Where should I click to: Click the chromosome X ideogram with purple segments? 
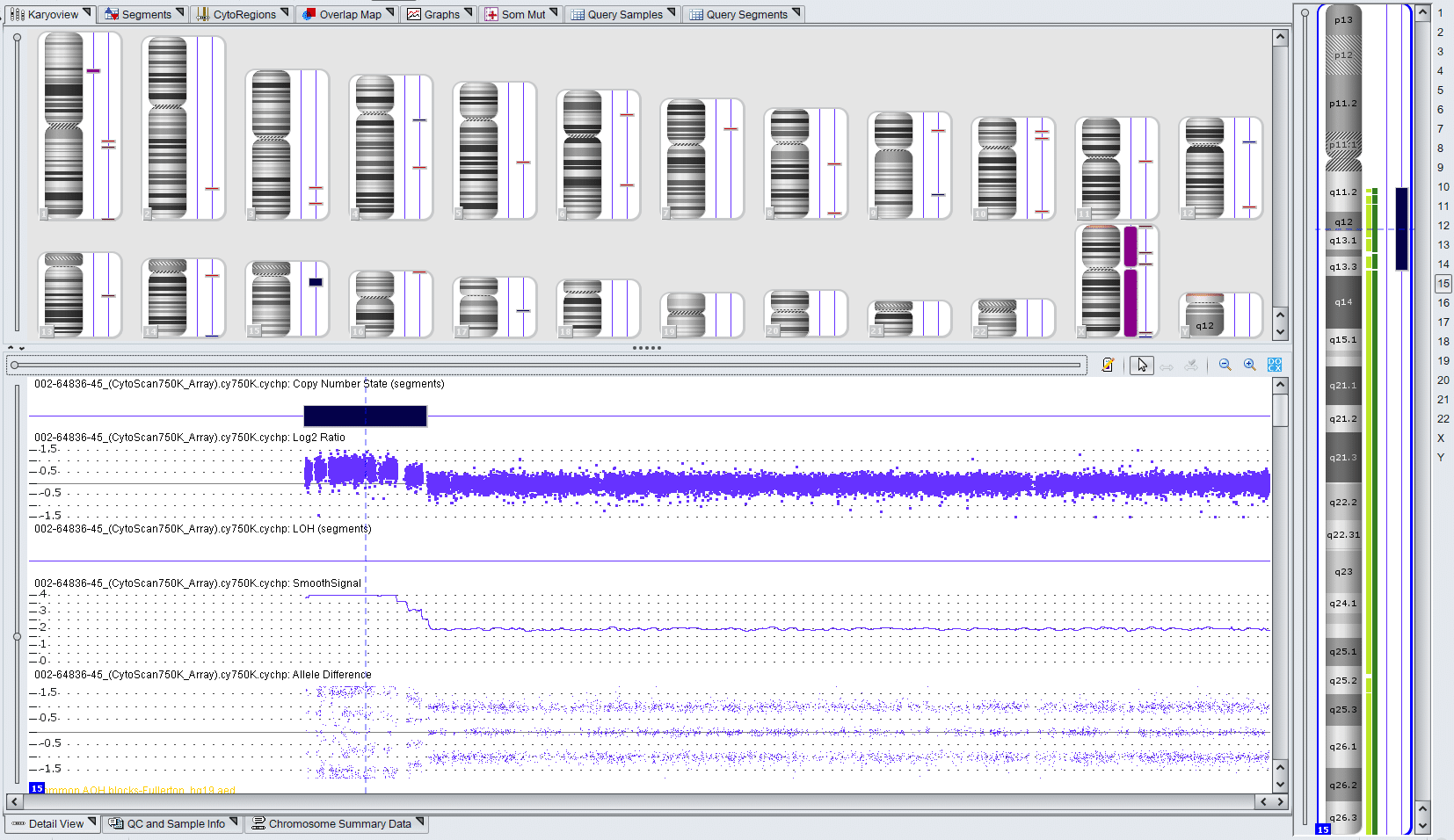1101,281
